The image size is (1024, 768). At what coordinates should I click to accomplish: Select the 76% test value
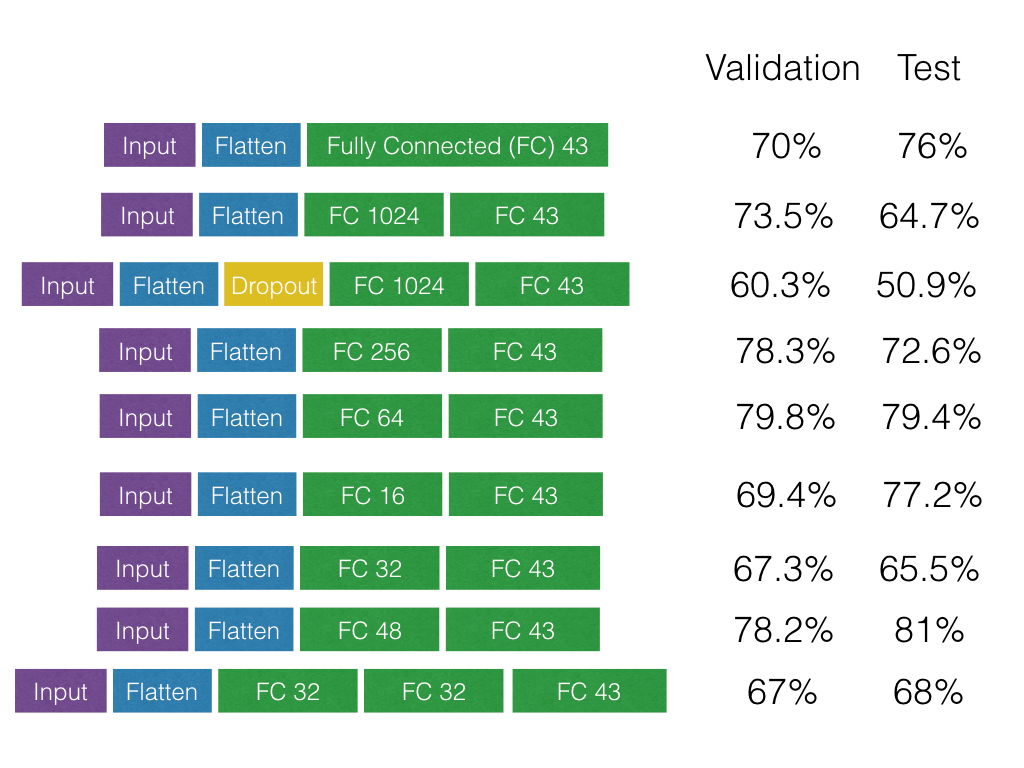[x=932, y=146]
